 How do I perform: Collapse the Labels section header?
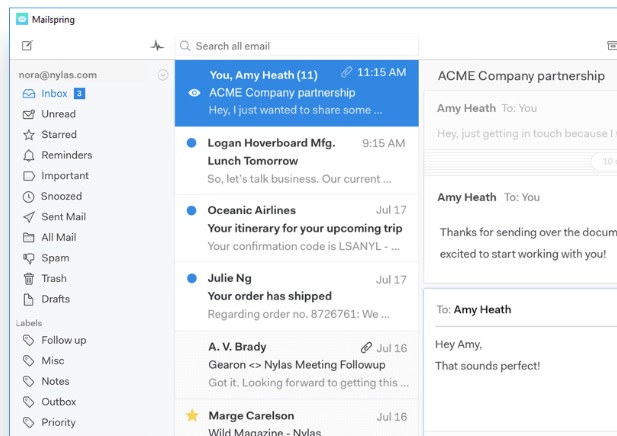point(29,323)
